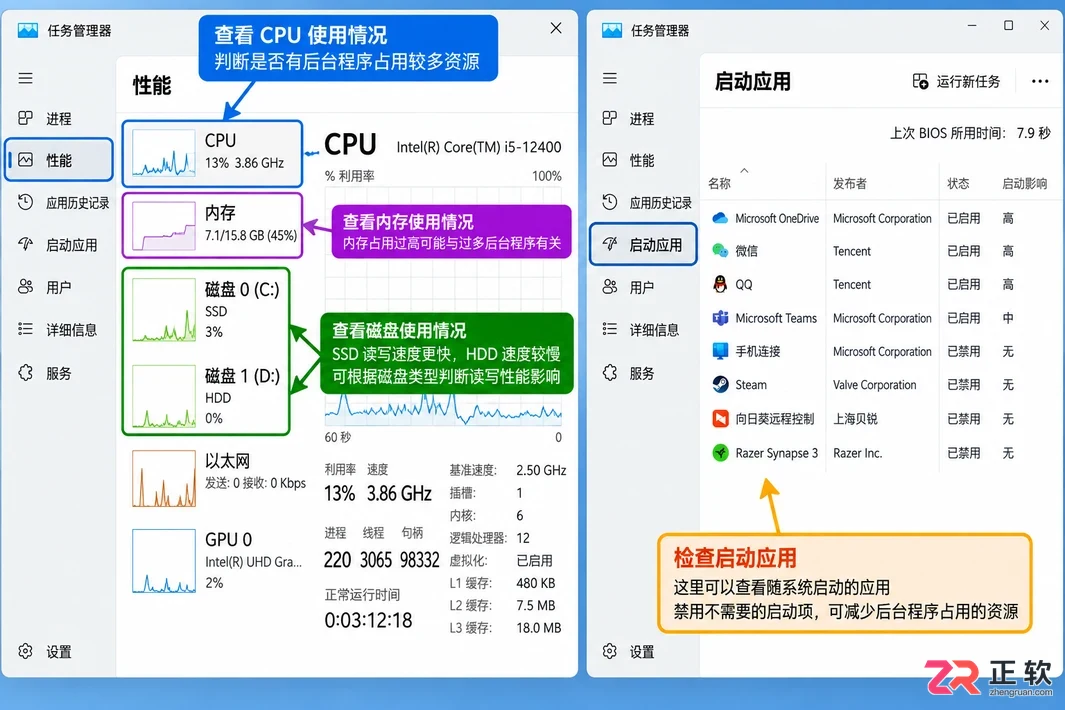Open hamburger menu in right Task Manager window
The image size is (1065, 710).
[x=609, y=78]
